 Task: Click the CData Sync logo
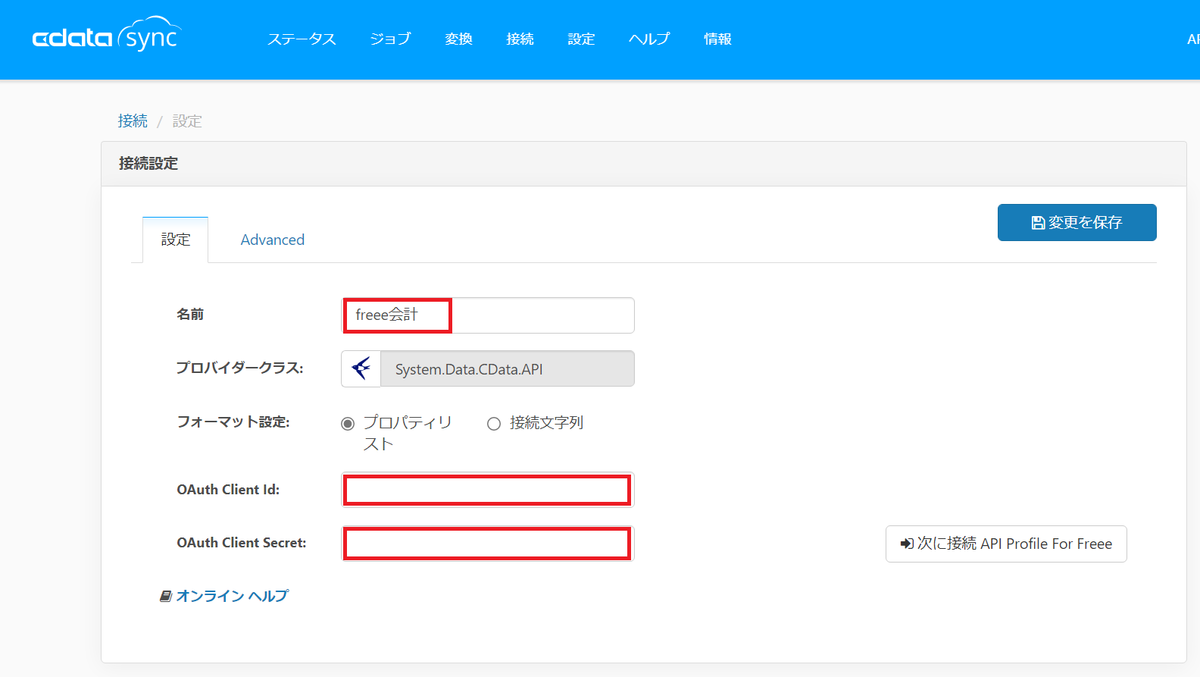pyautogui.click(x=106, y=37)
